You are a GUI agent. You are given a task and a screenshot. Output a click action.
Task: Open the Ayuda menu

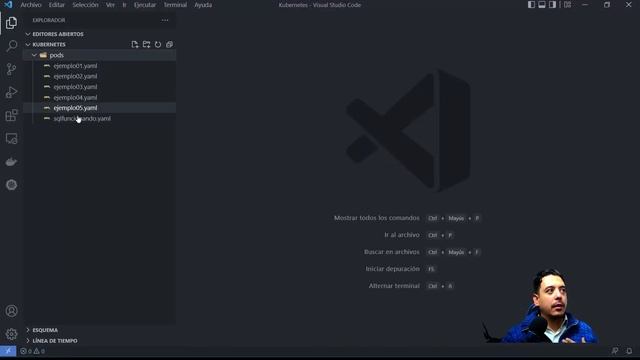pos(203,5)
